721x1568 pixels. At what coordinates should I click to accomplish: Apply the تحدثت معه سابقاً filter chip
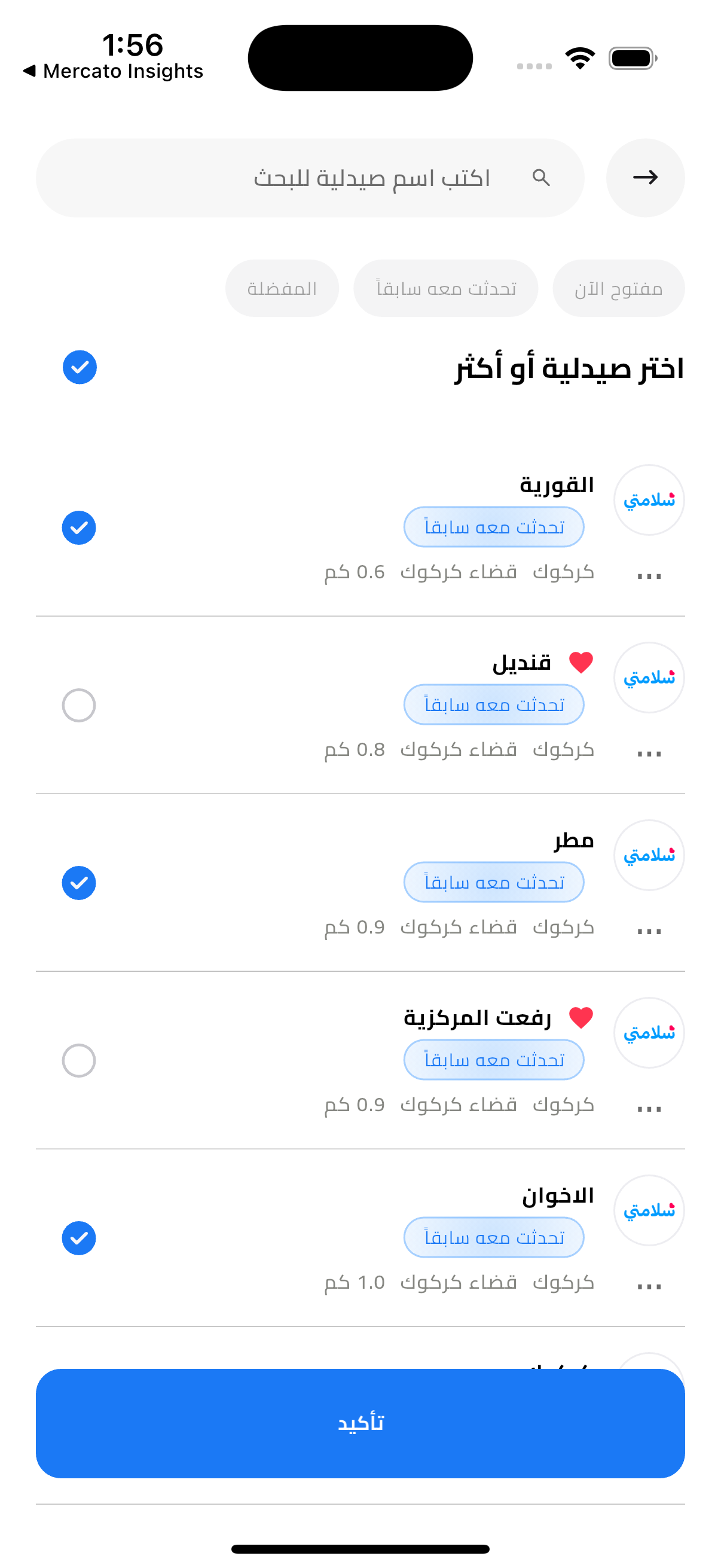(x=445, y=288)
